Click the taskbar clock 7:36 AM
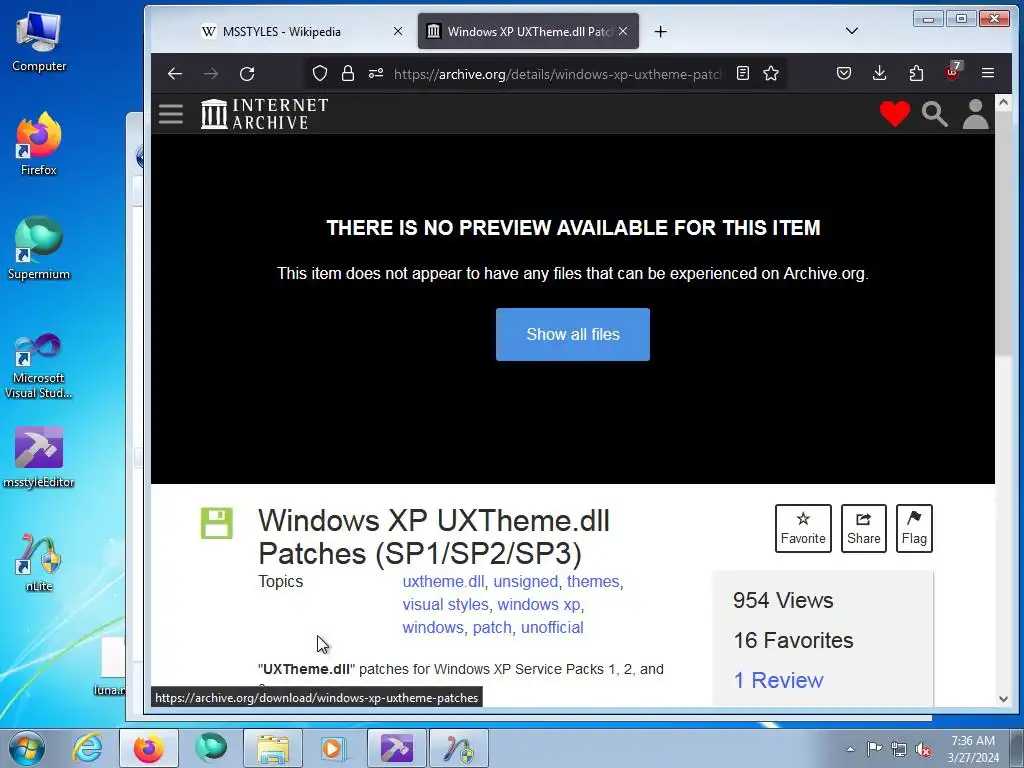1024x768 pixels. coord(973,749)
